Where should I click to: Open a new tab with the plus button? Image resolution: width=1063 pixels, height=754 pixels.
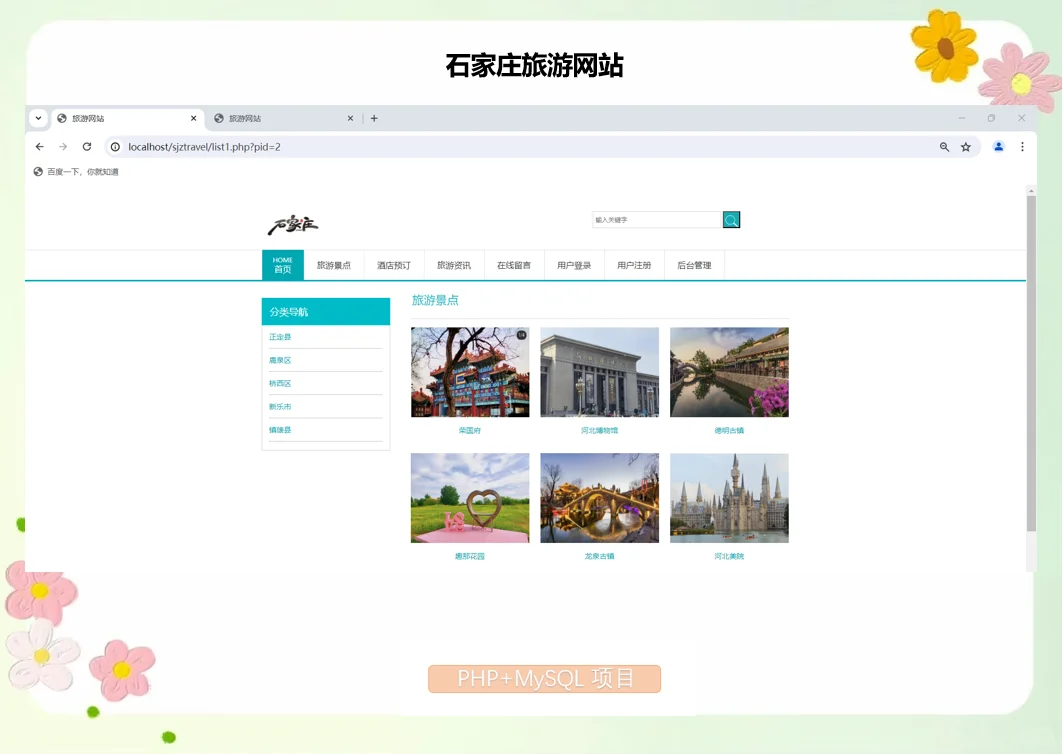[x=374, y=118]
